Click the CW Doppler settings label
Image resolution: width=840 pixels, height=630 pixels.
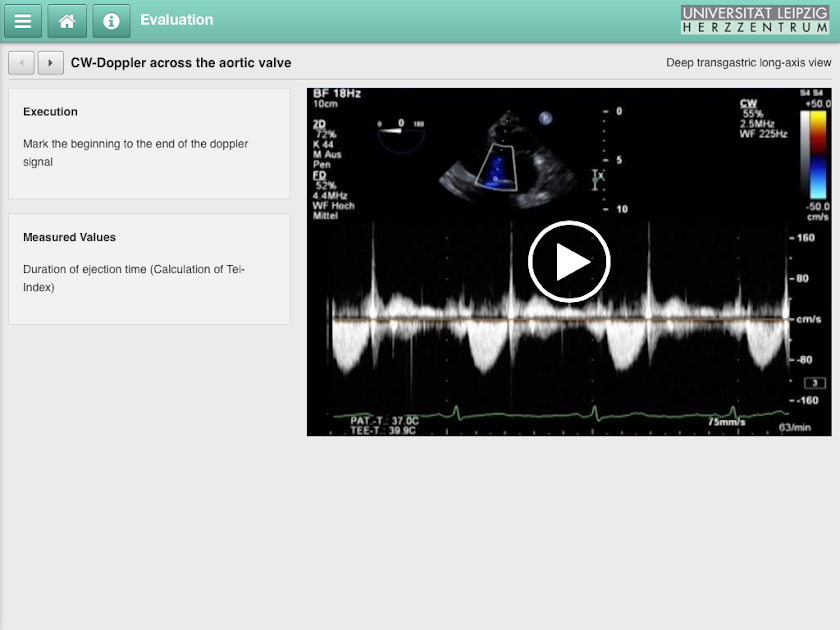click(x=763, y=118)
